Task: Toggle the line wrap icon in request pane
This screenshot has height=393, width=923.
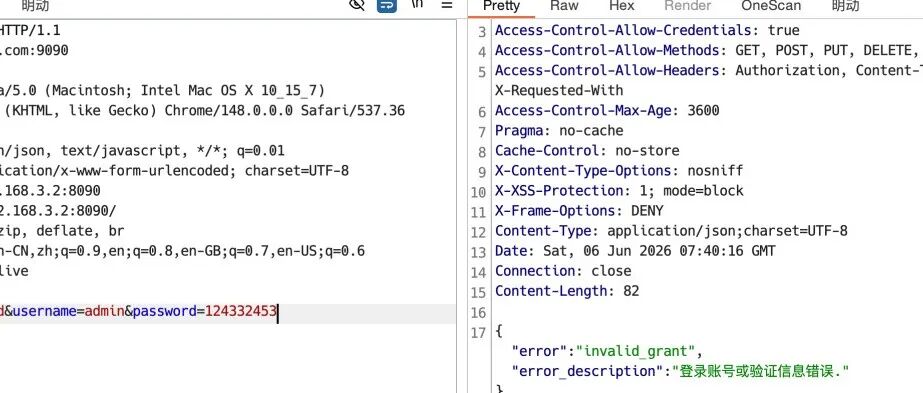Action: [387, 5]
